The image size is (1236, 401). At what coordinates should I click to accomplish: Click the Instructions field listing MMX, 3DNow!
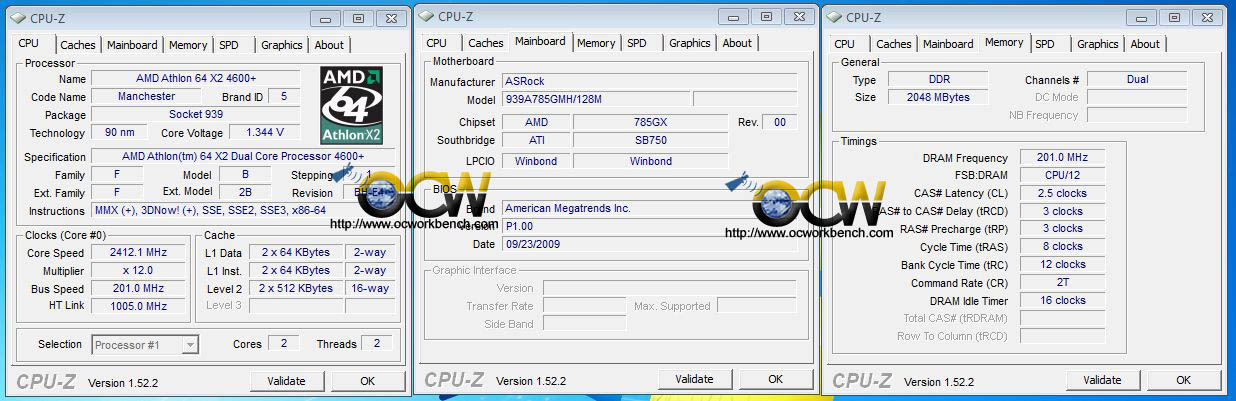coord(243,211)
